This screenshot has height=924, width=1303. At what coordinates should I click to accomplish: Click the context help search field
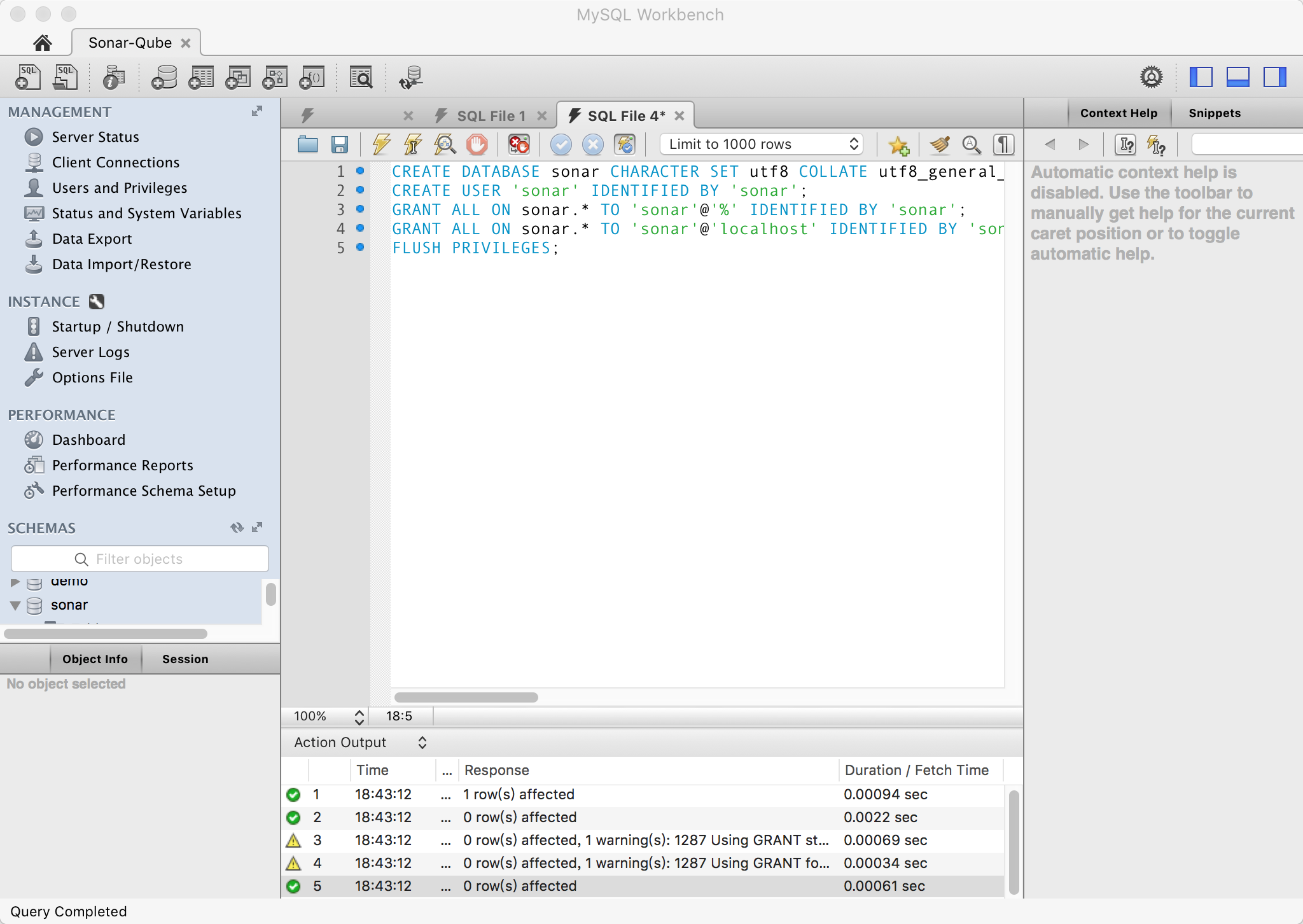pyautogui.click(x=1247, y=144)
